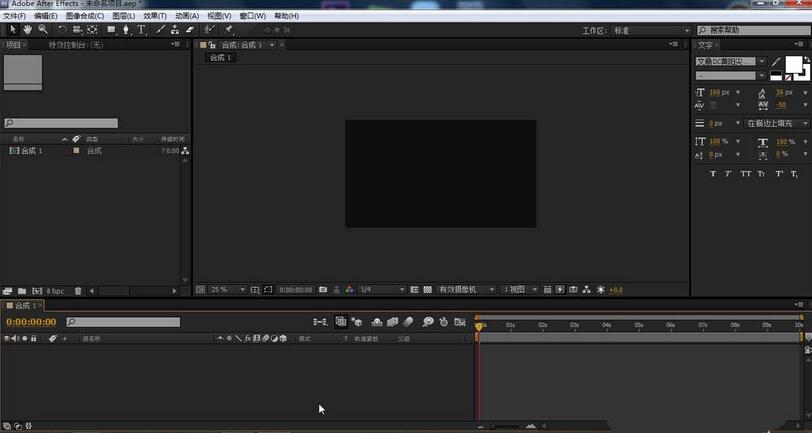Toggle transparency grid icon in viewer
Image resolution: width=812 pixels, height=433 pixels.
tap(427, 290)
